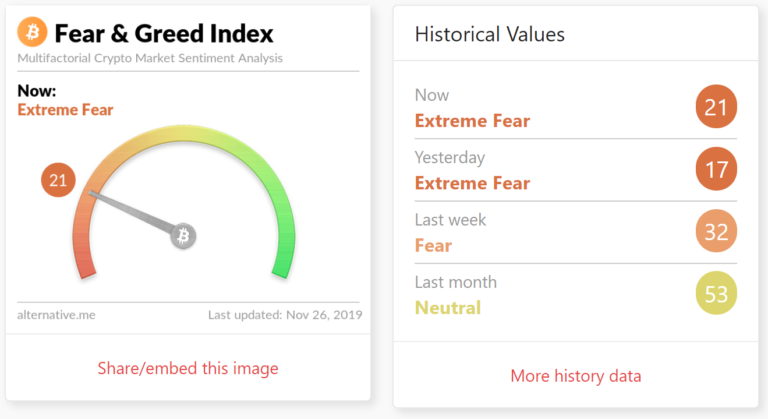768x419 pixels.
Task: Click the Fear label under Last week
Action: pyautogui.click(x=433, y=245)
